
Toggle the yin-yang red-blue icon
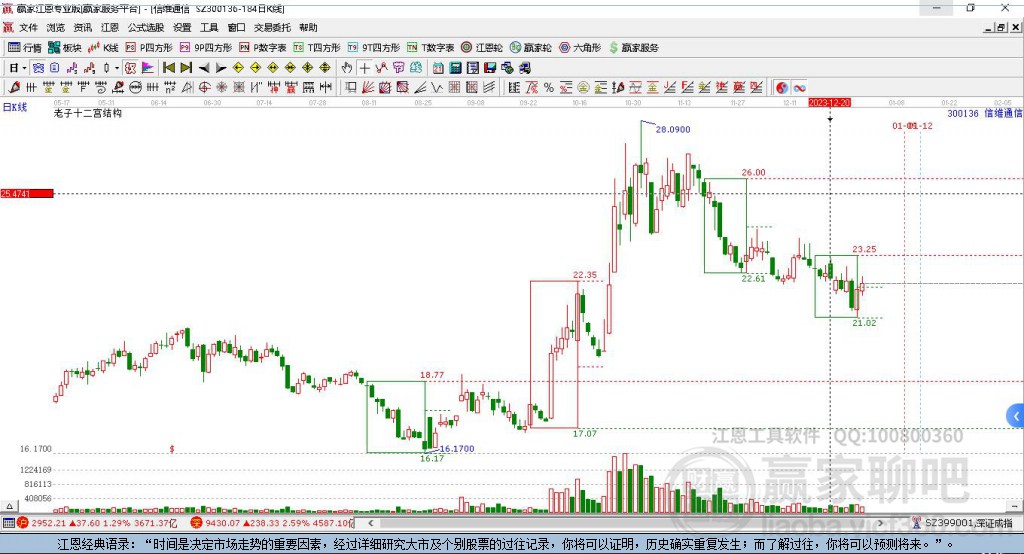pos(782,88)
